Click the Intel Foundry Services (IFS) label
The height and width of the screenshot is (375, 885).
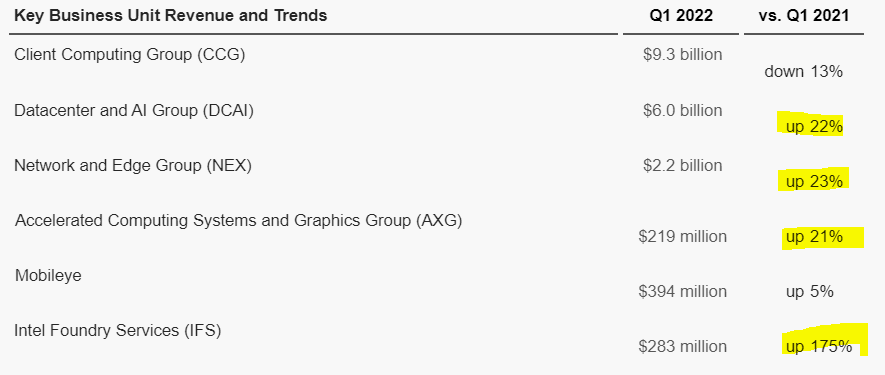[x=117, y=330]
